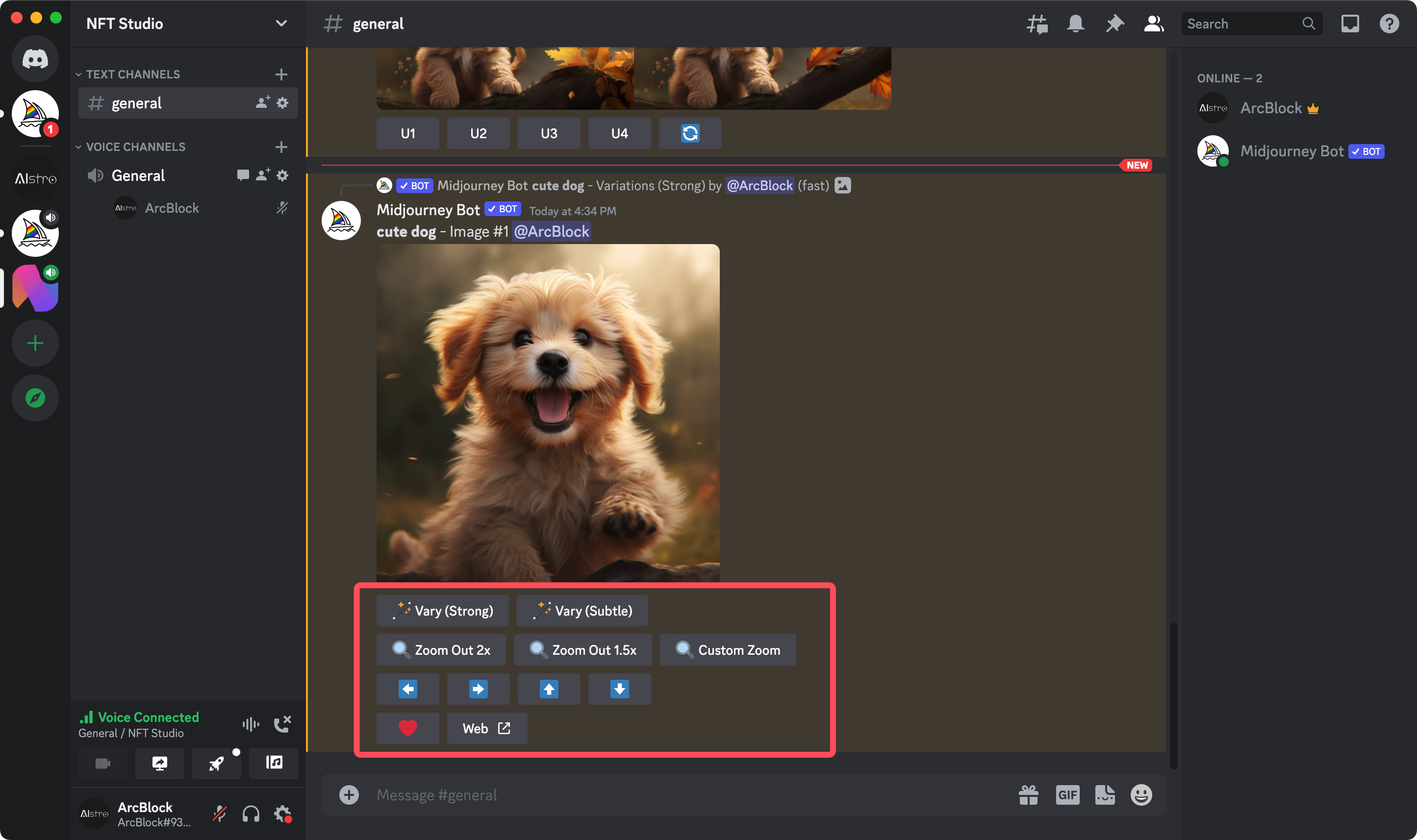Open the Inbox icon in top bar
This screenshot has height=840, width=1417.
[1350, 24]
